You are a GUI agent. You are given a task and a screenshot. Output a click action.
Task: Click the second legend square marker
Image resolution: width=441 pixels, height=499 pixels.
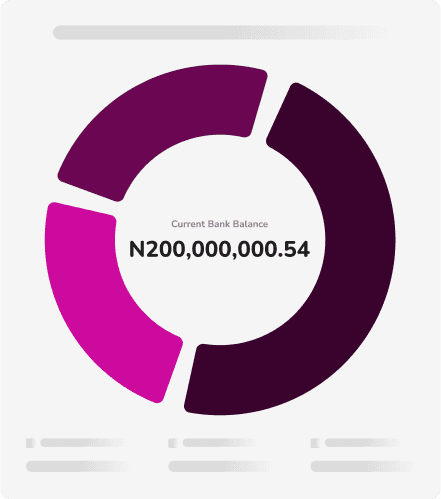coord(173,443)
